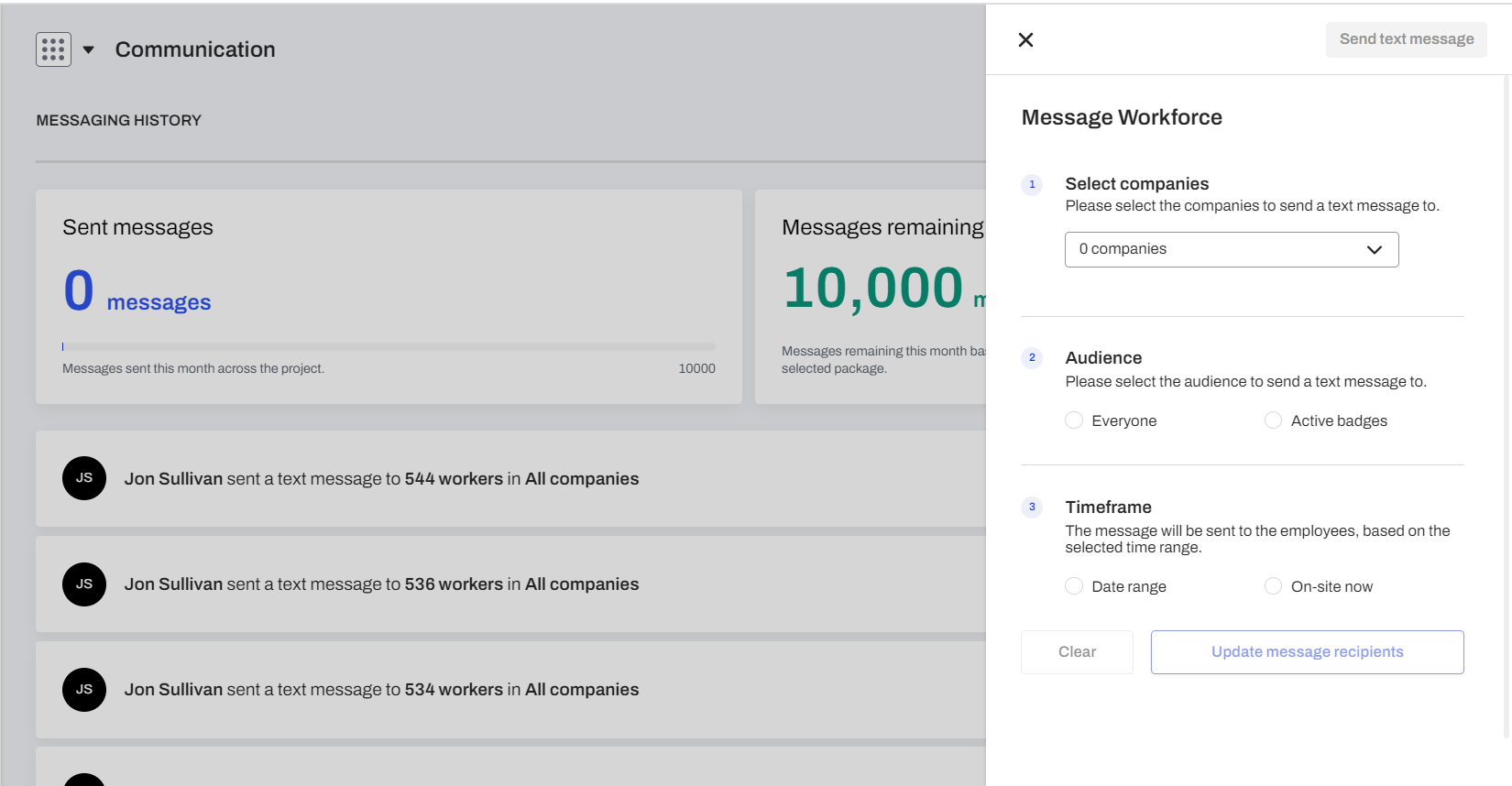The image size is (1512, 786).
Task: Open the 0 companies dropdown
Action: pos(1232,249)
